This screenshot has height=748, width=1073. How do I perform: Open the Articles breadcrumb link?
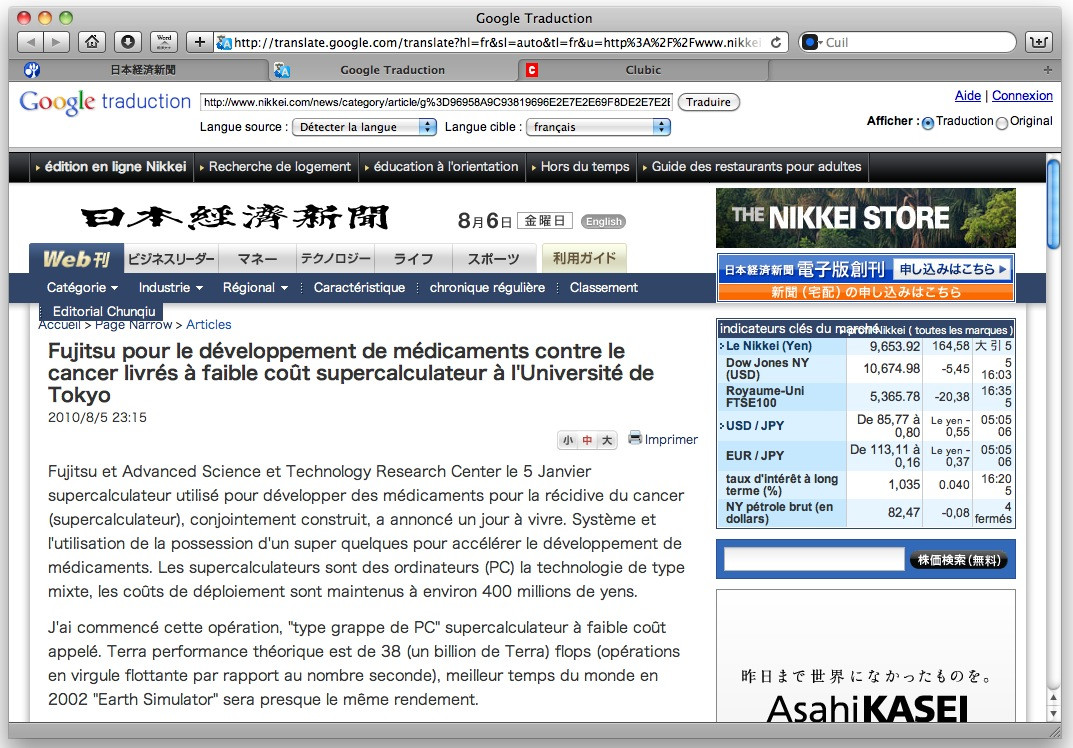tap(209, 324)
